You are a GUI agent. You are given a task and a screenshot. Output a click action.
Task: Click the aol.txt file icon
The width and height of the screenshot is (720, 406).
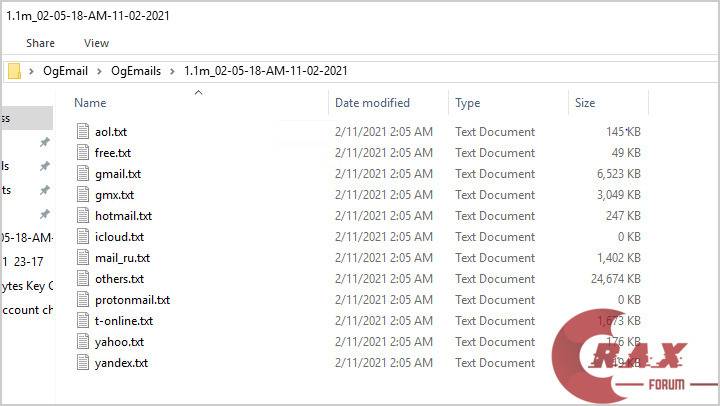coord(84,132)
